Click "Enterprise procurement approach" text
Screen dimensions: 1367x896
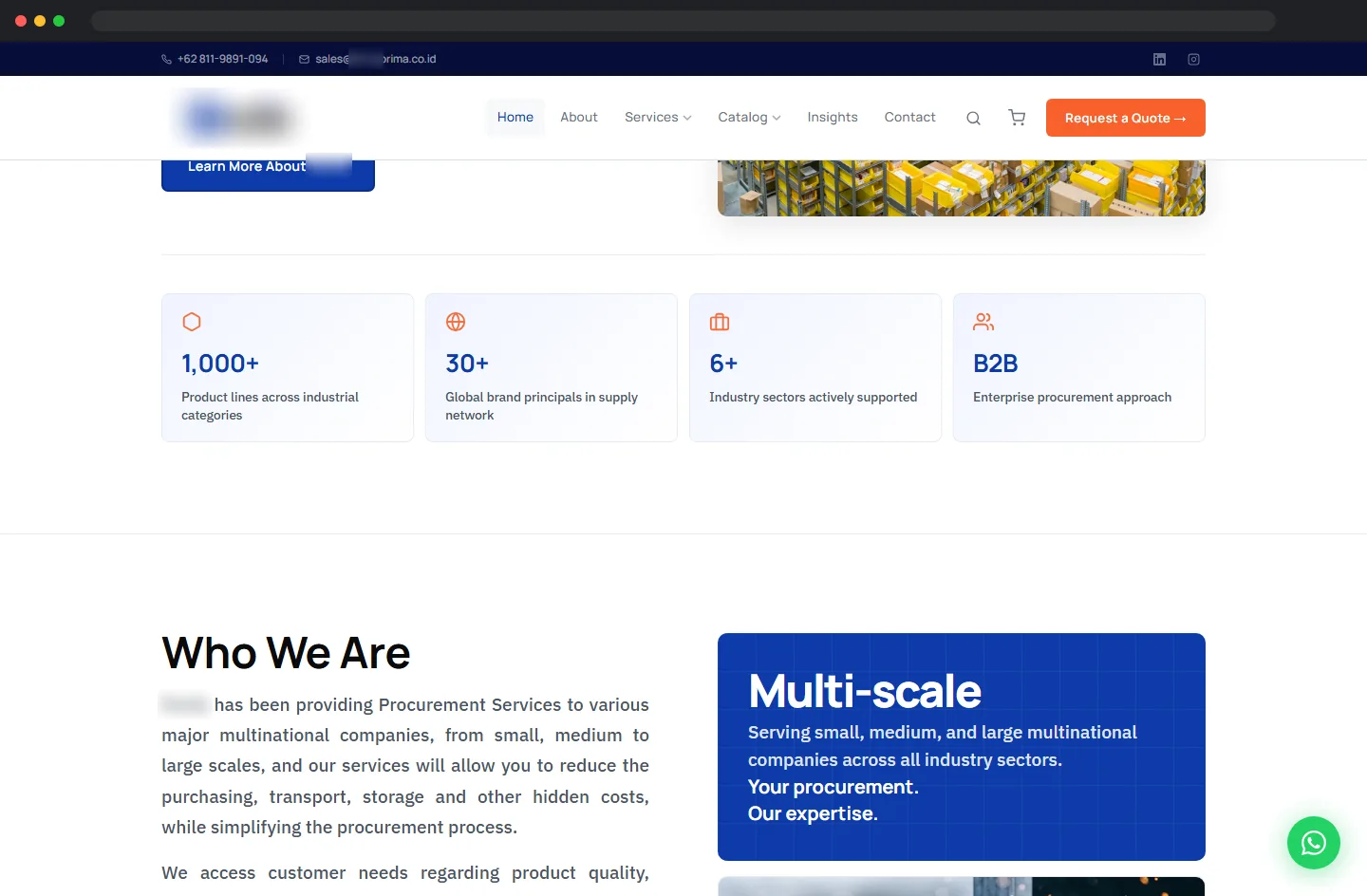[1073, 397]
